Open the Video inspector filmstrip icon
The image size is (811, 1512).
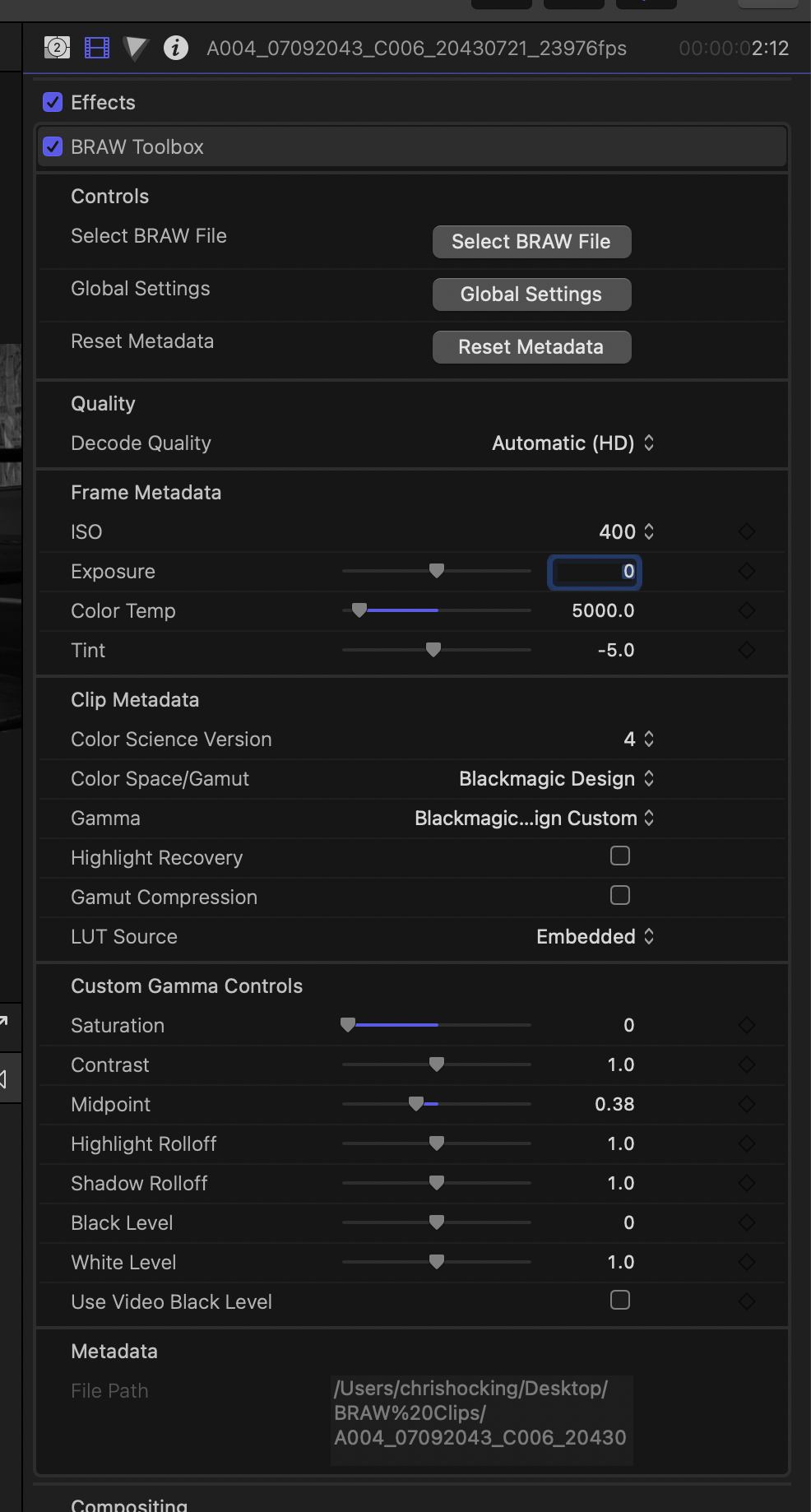pos(97,48)
